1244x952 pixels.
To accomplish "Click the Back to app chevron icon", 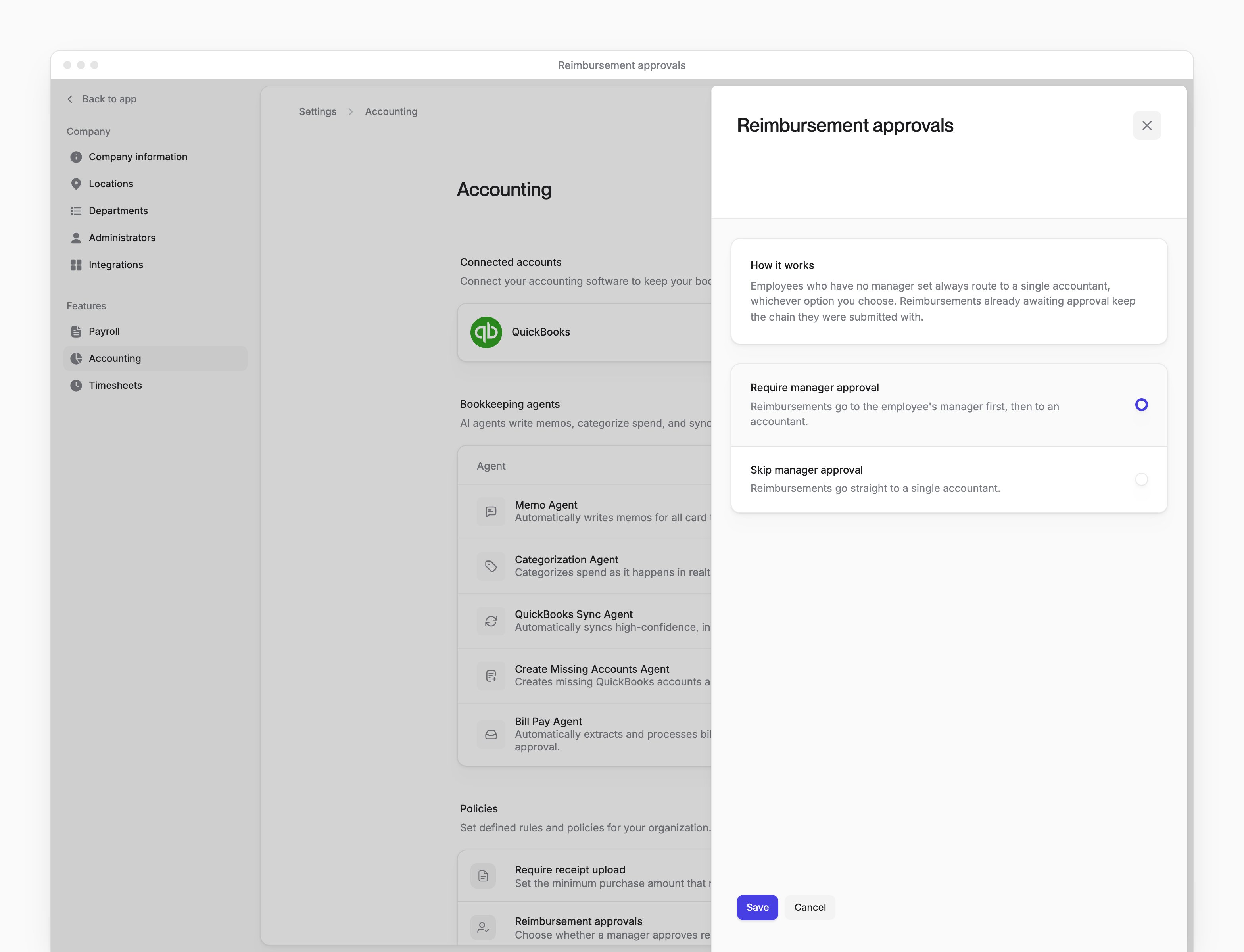I will point(70,99).
